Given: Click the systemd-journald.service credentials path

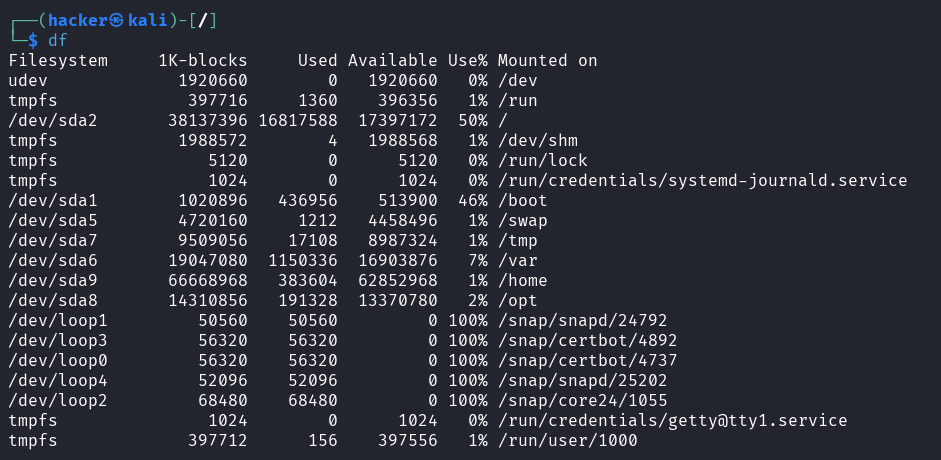Looking at the screenshot, I should coord(702,180).
